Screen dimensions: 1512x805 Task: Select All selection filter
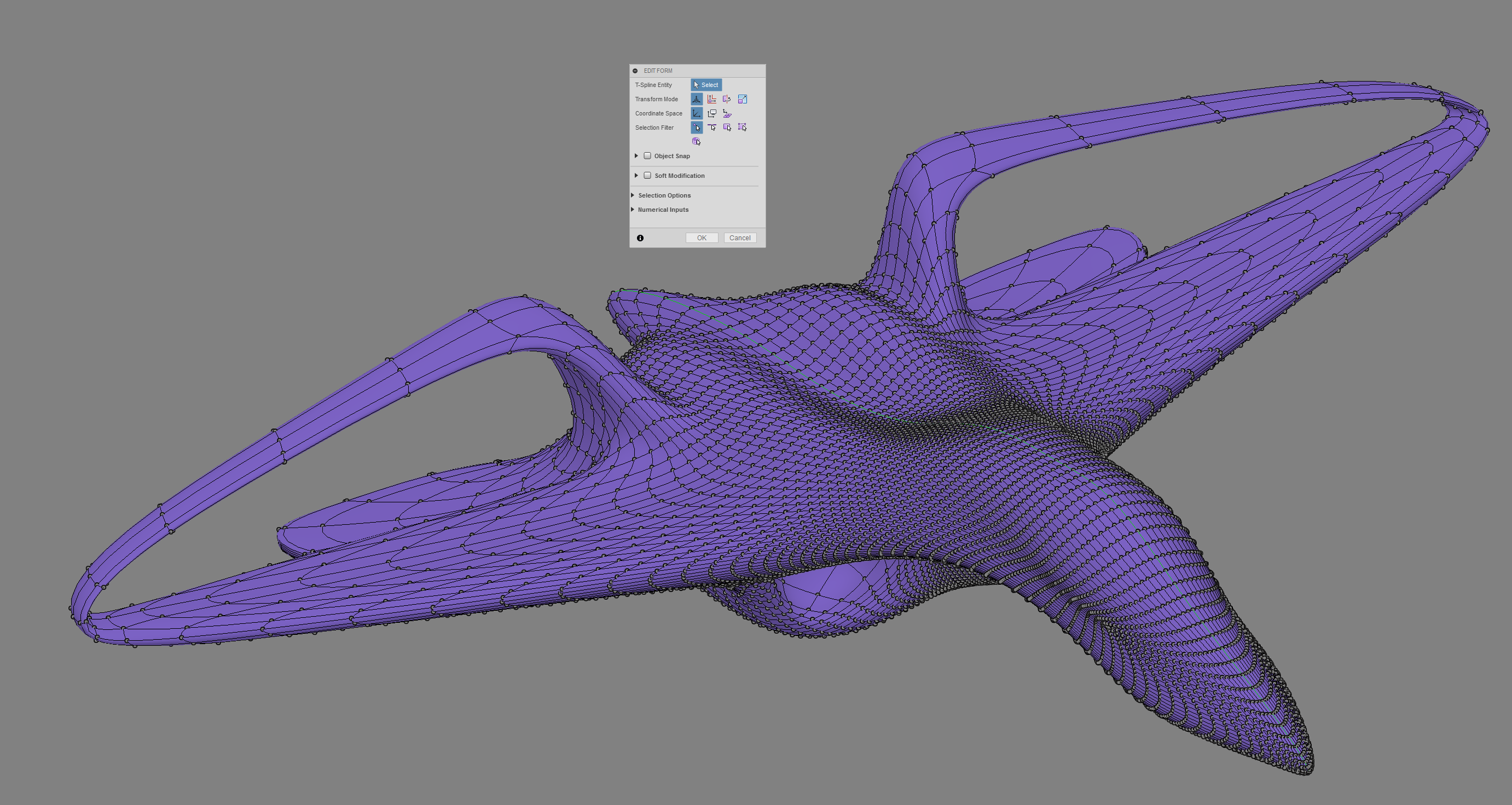tap(743, 128)
